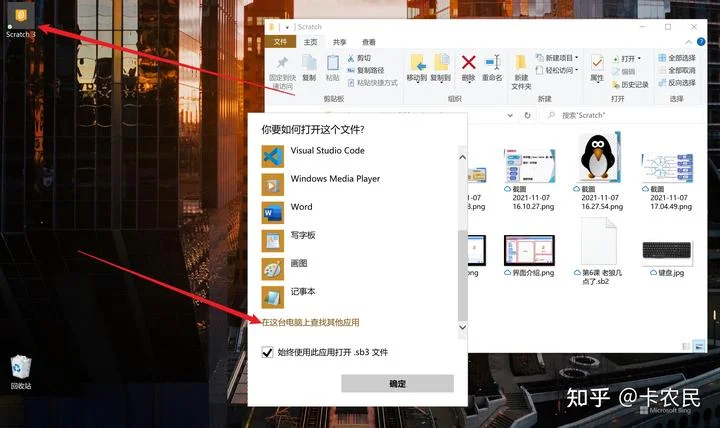Switch to large icons view in Explorer
Viewport: 720px width, 428px height.
699,346
